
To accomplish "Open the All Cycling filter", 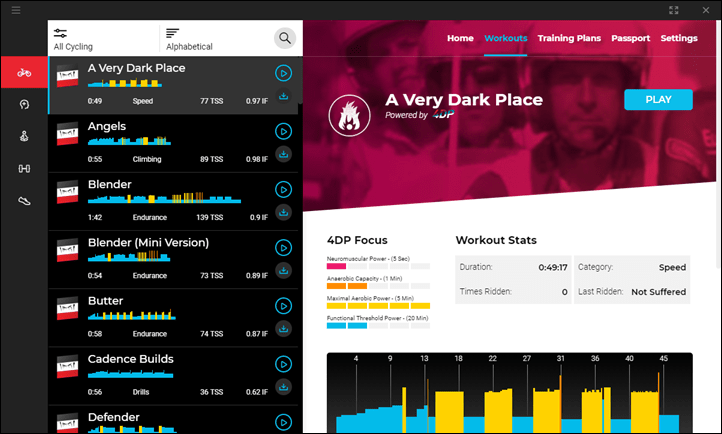I will click(x=73, y=39).
